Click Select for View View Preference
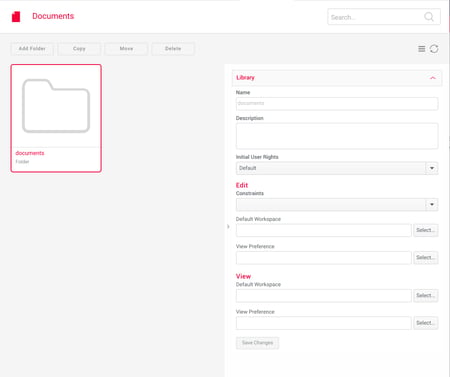450x377 pixels. tap(426, 323)
